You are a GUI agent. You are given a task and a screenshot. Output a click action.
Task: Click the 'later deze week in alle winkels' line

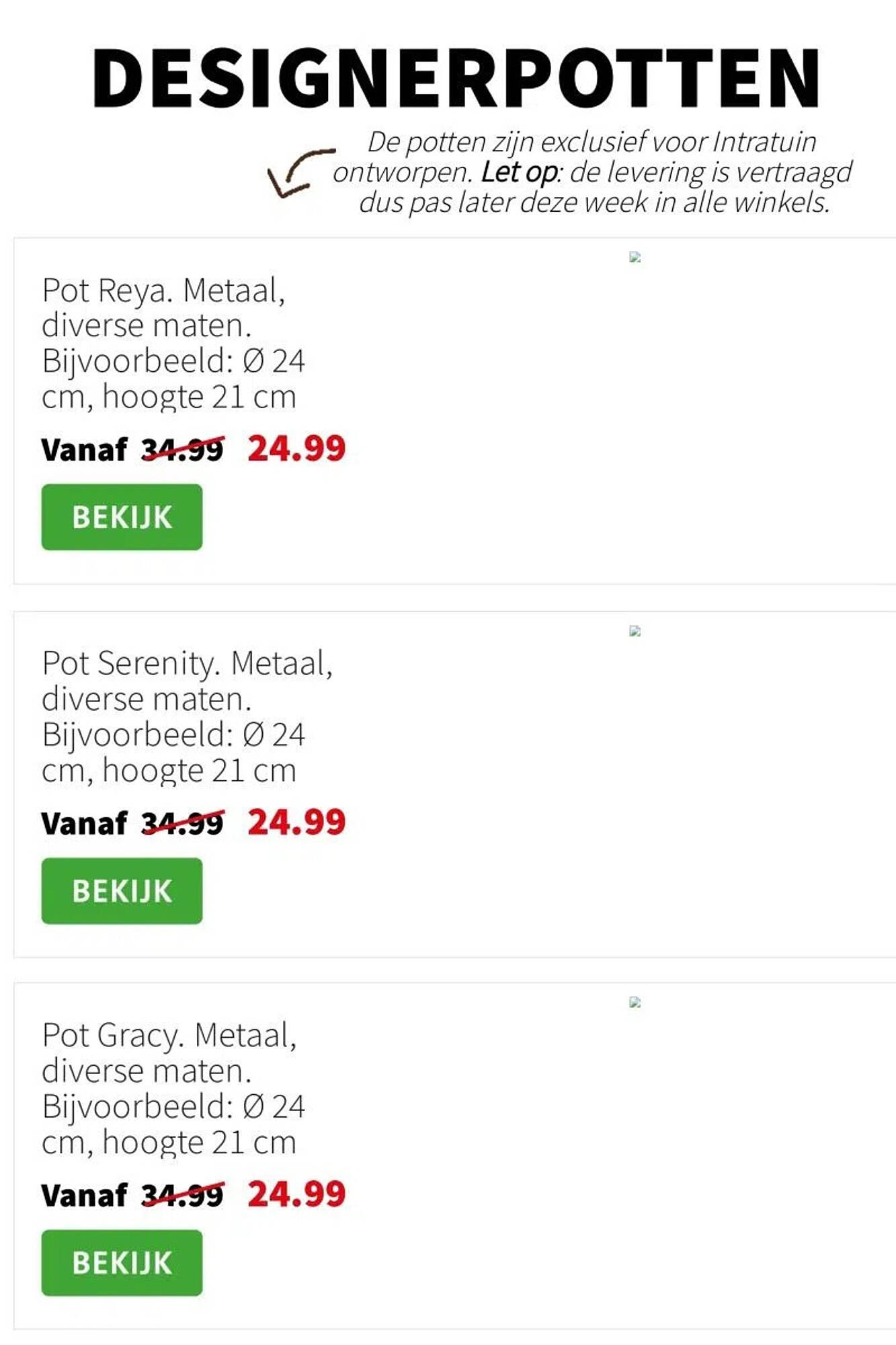594,202
